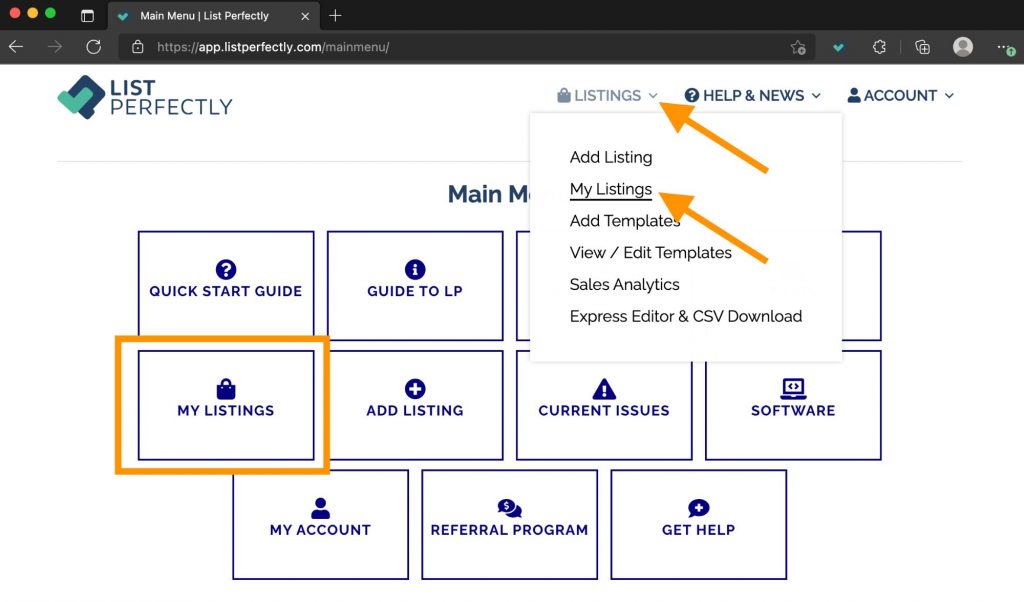Screen dimensions: 1024x602
Task: Choose Add Listing from the Listings menu
Action: pyautogui.click(x=611, y=157)
